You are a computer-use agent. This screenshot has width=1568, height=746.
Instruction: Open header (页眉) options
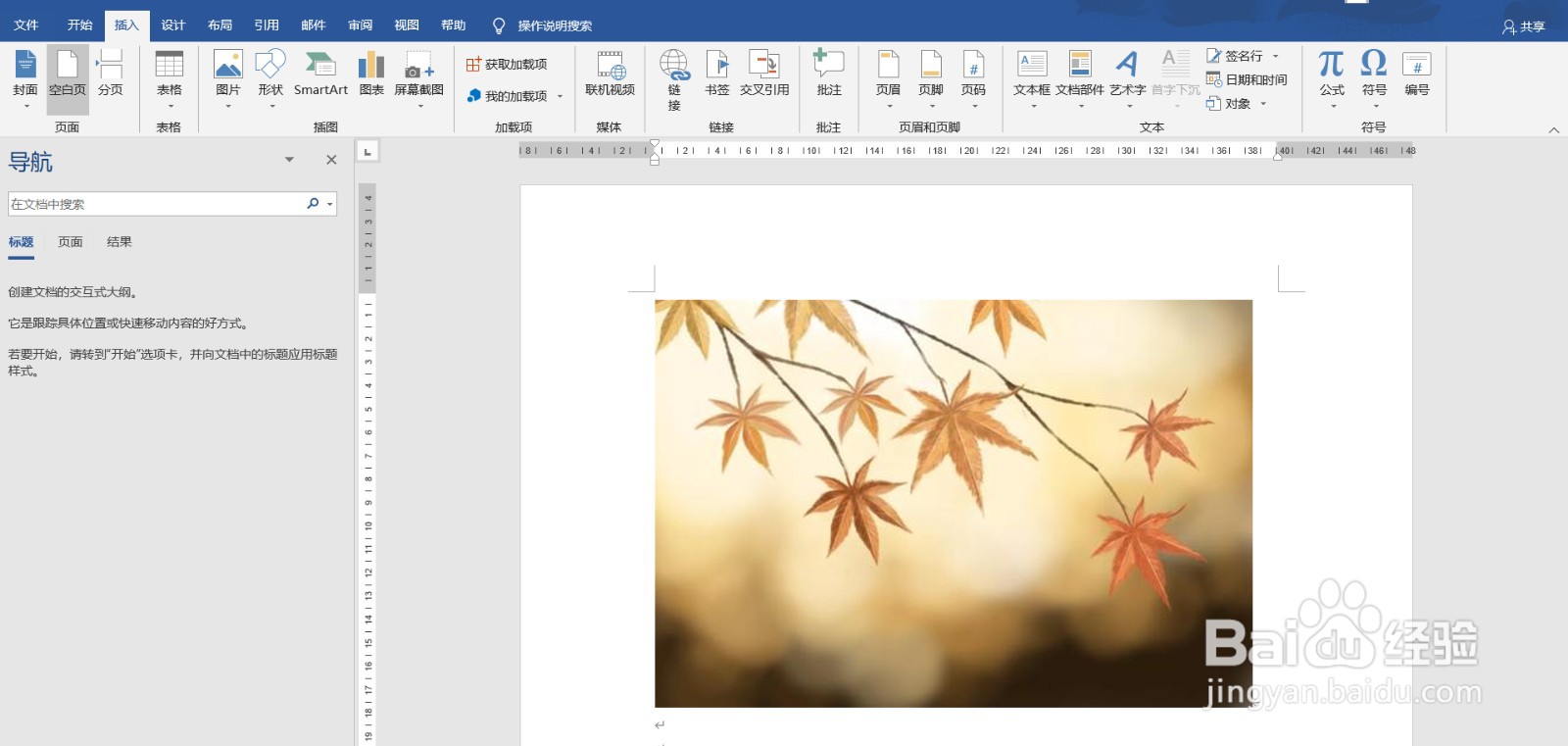point(888,78)
